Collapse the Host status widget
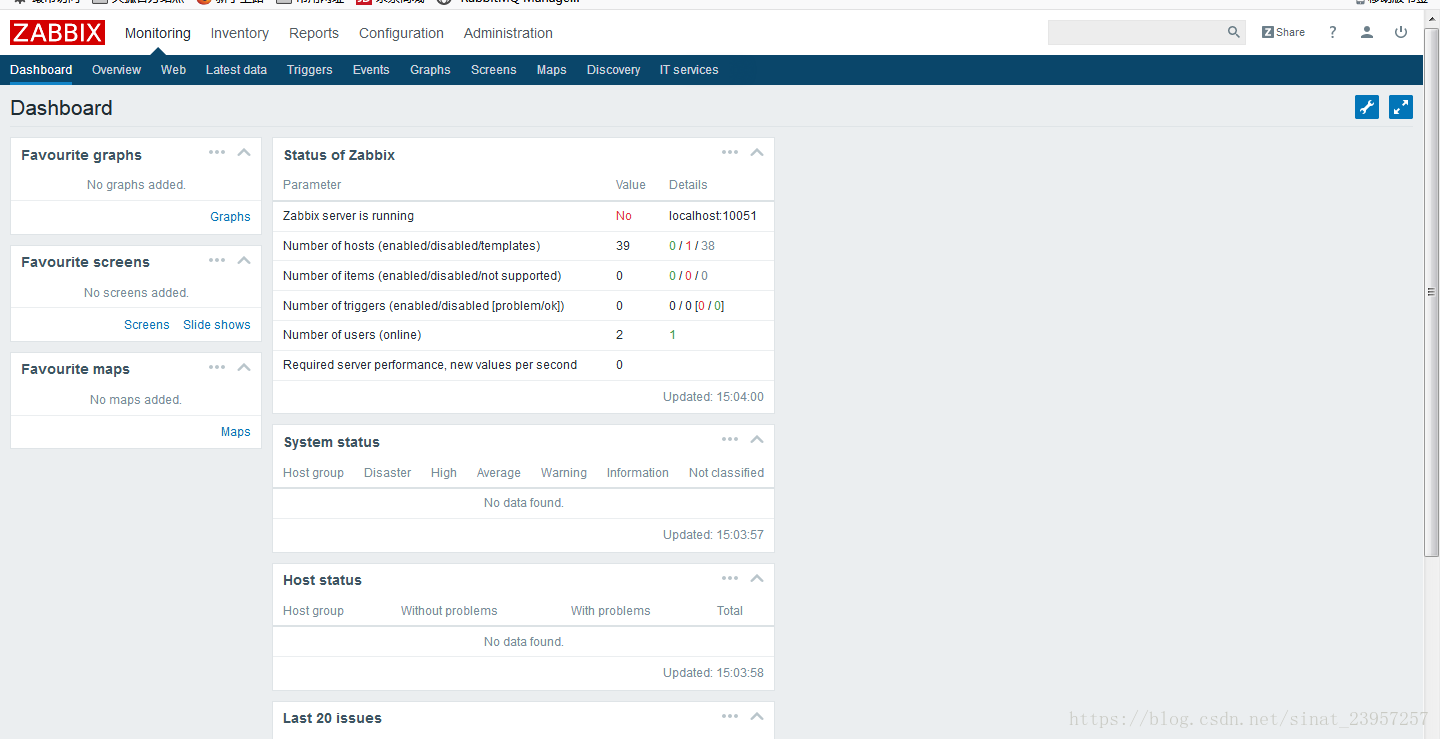 [x=757, y=578]
